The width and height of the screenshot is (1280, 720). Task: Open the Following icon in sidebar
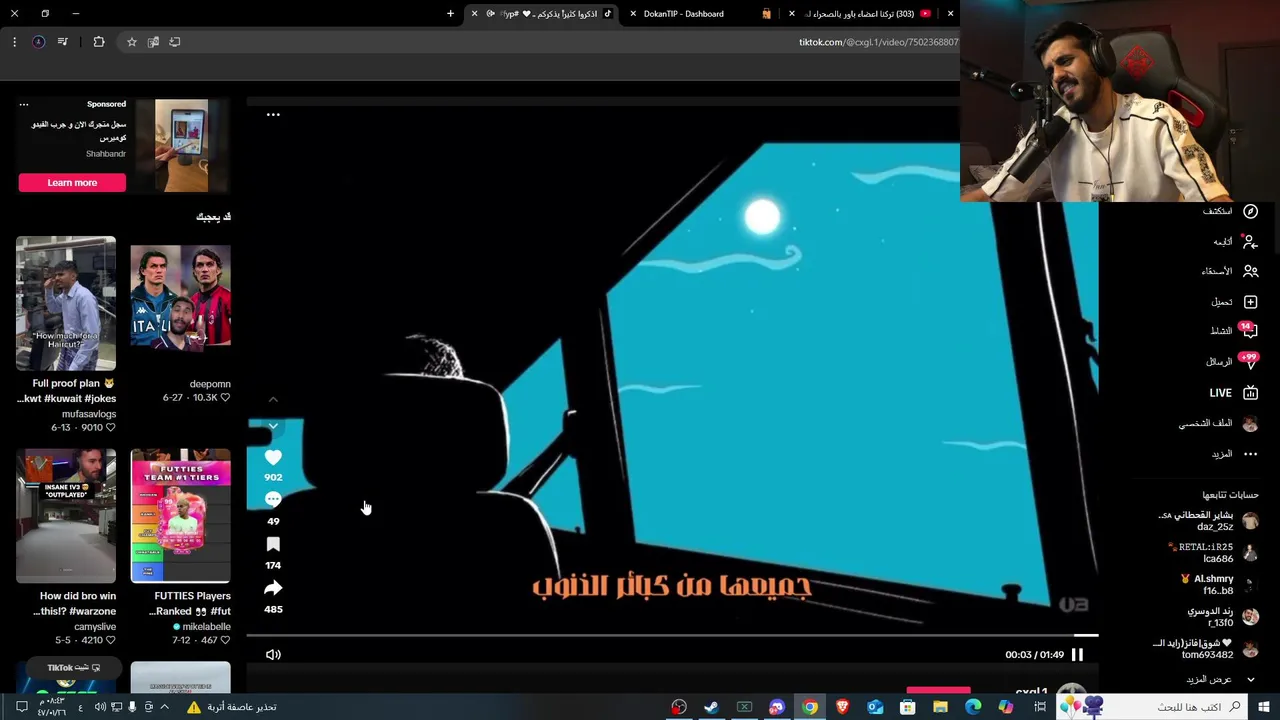1250,241
